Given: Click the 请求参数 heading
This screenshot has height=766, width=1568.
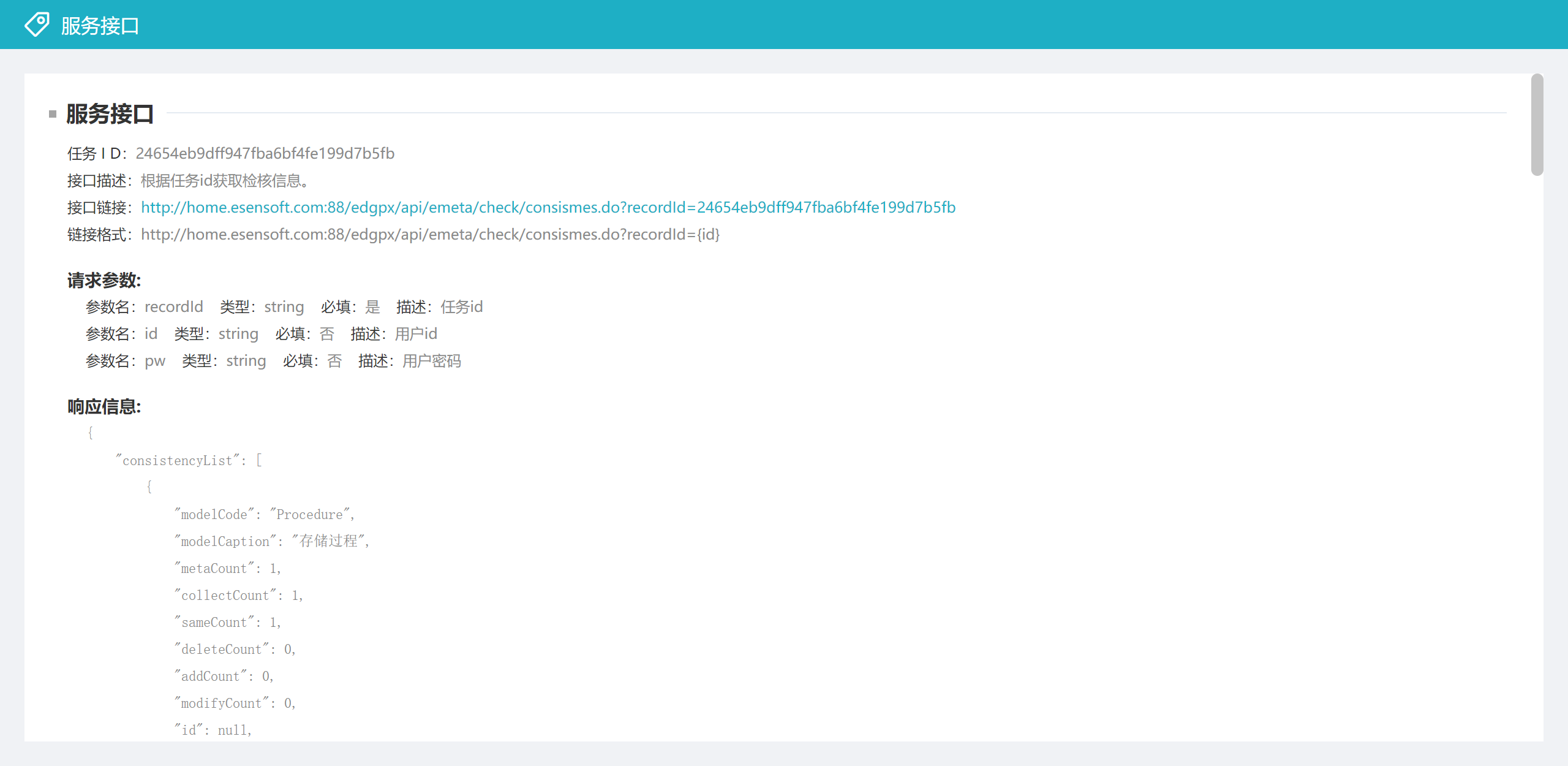Looking at the screenshot, I should pos(104,281).
